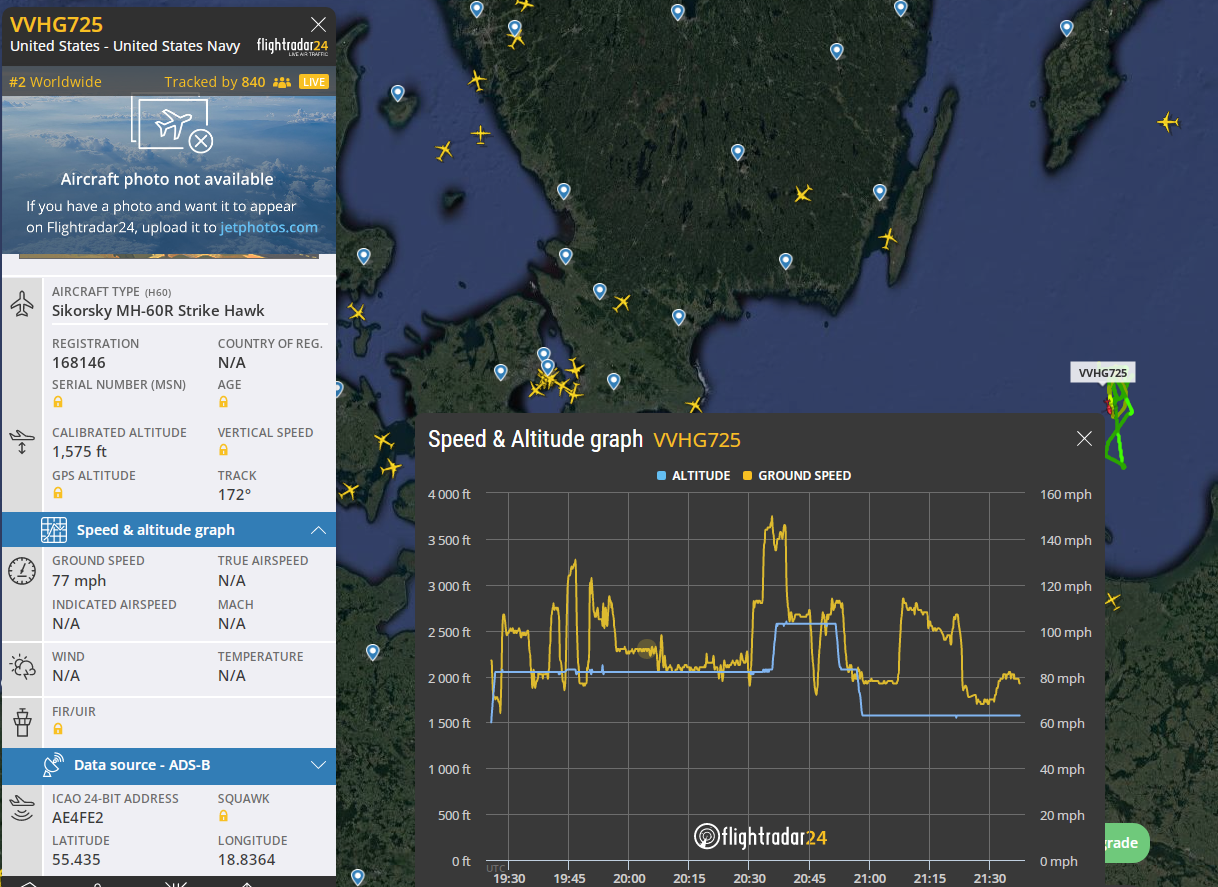Click the lock icon under Vertical Speed
The image size is (1218, 887).
pyautogui.click(x=223, y=450)
